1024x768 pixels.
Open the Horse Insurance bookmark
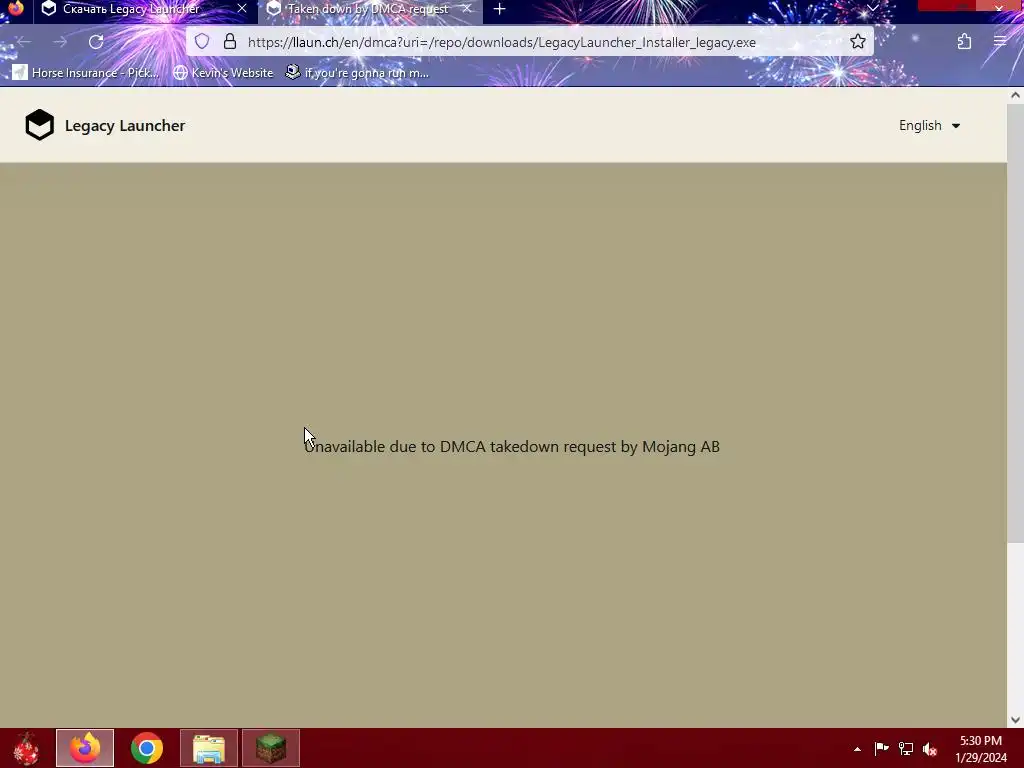85,72
